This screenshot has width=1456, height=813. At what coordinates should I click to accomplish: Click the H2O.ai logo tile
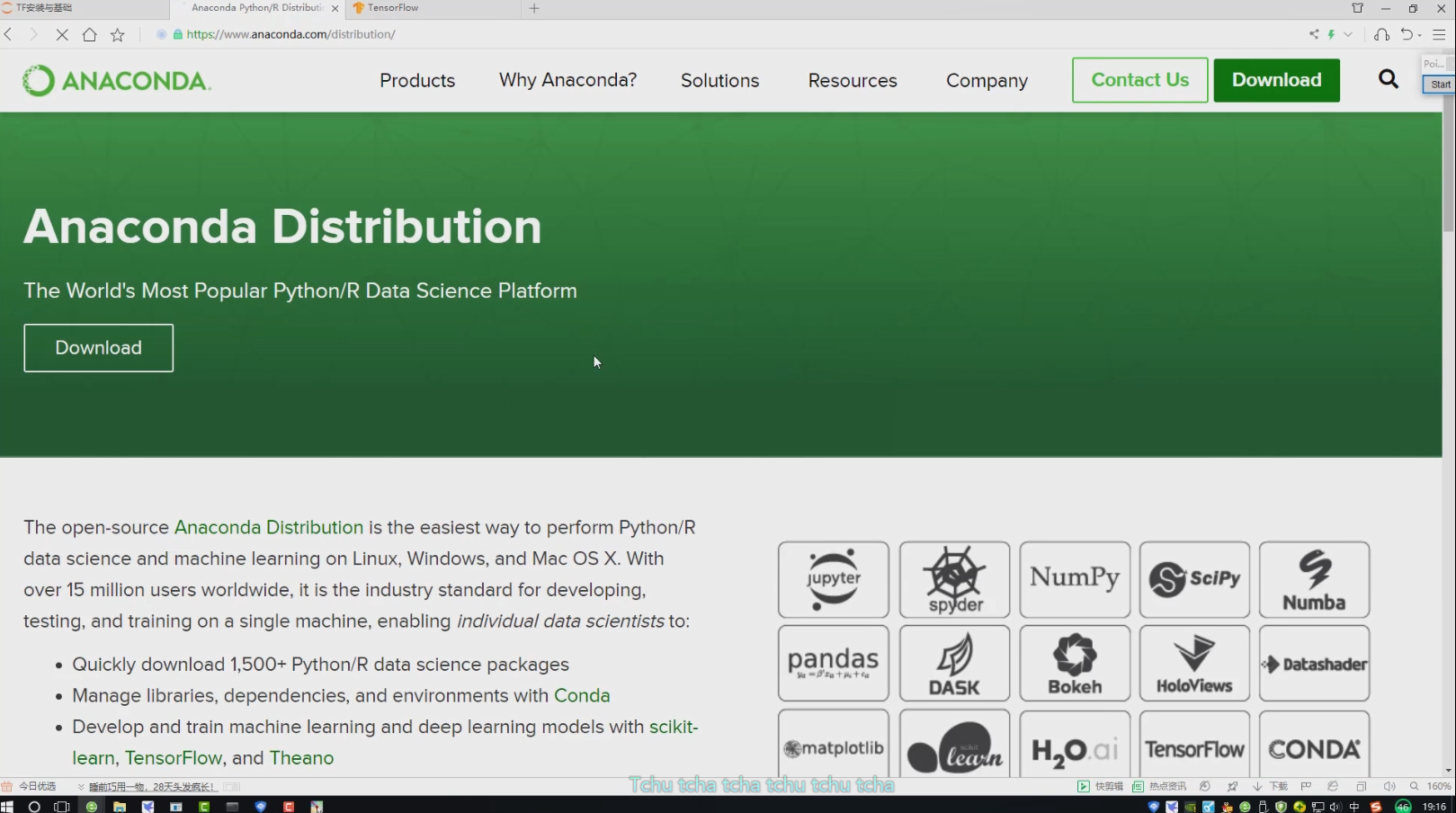pos(1075,745)
